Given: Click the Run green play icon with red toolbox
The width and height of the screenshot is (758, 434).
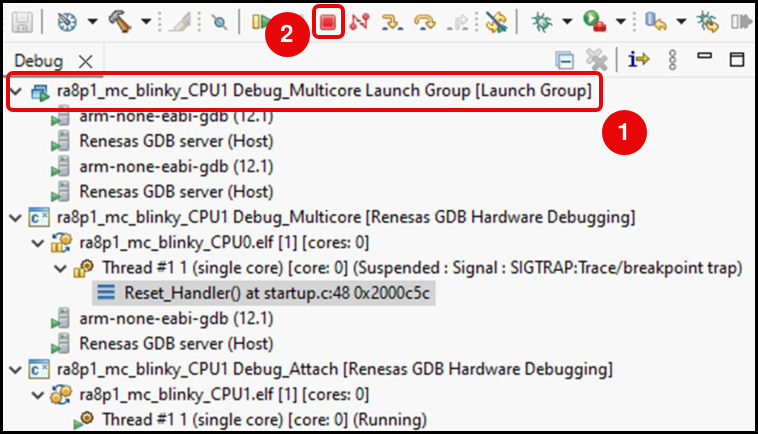Looking at the screenshot, I should click(x=594, y=22).
